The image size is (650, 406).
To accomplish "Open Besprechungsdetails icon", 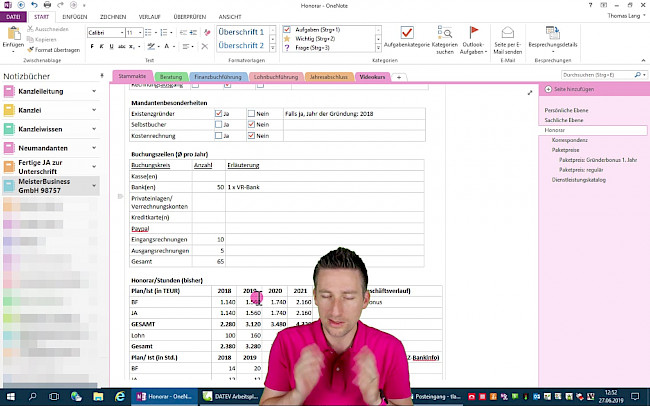I will coord(552,33).
